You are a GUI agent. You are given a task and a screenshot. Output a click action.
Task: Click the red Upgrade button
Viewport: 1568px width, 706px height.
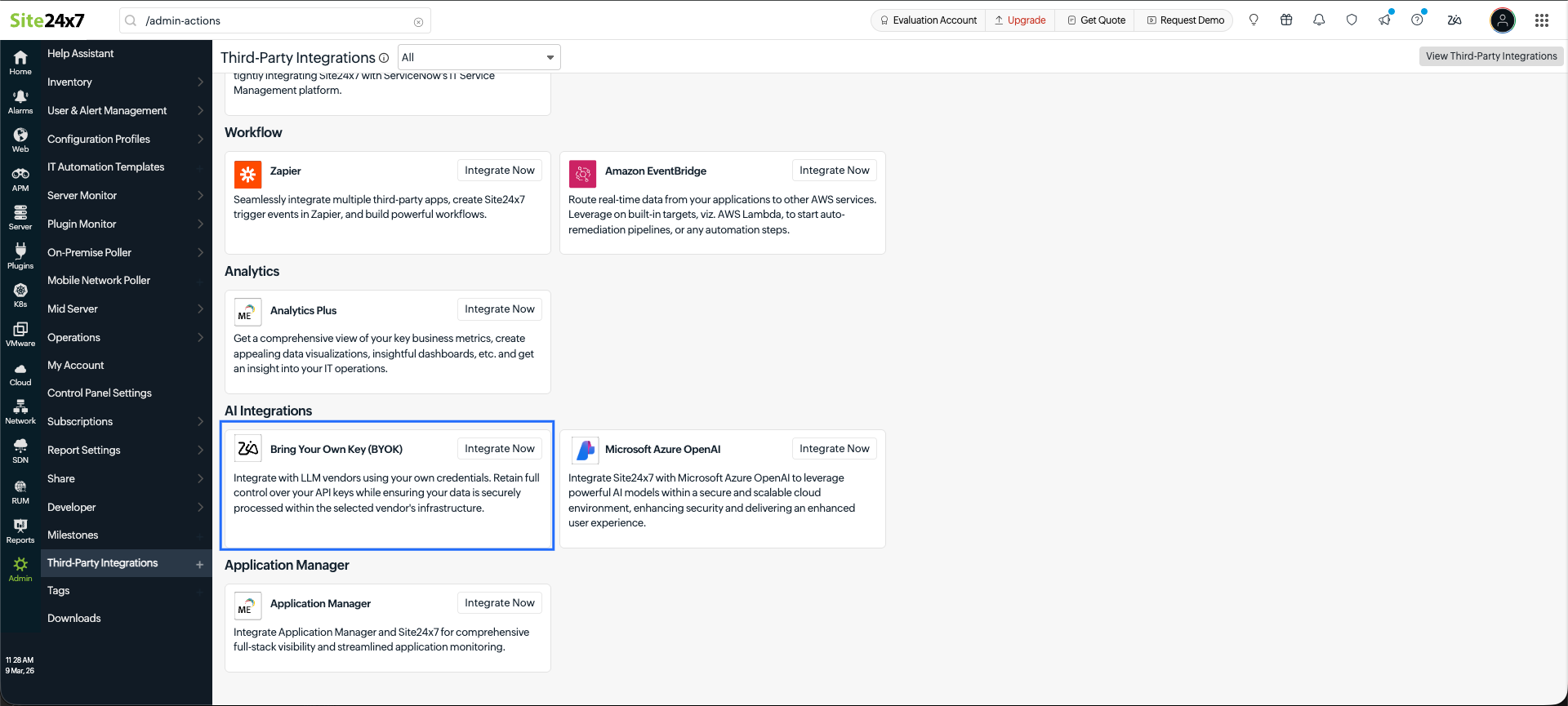[x=1020, y=20]
